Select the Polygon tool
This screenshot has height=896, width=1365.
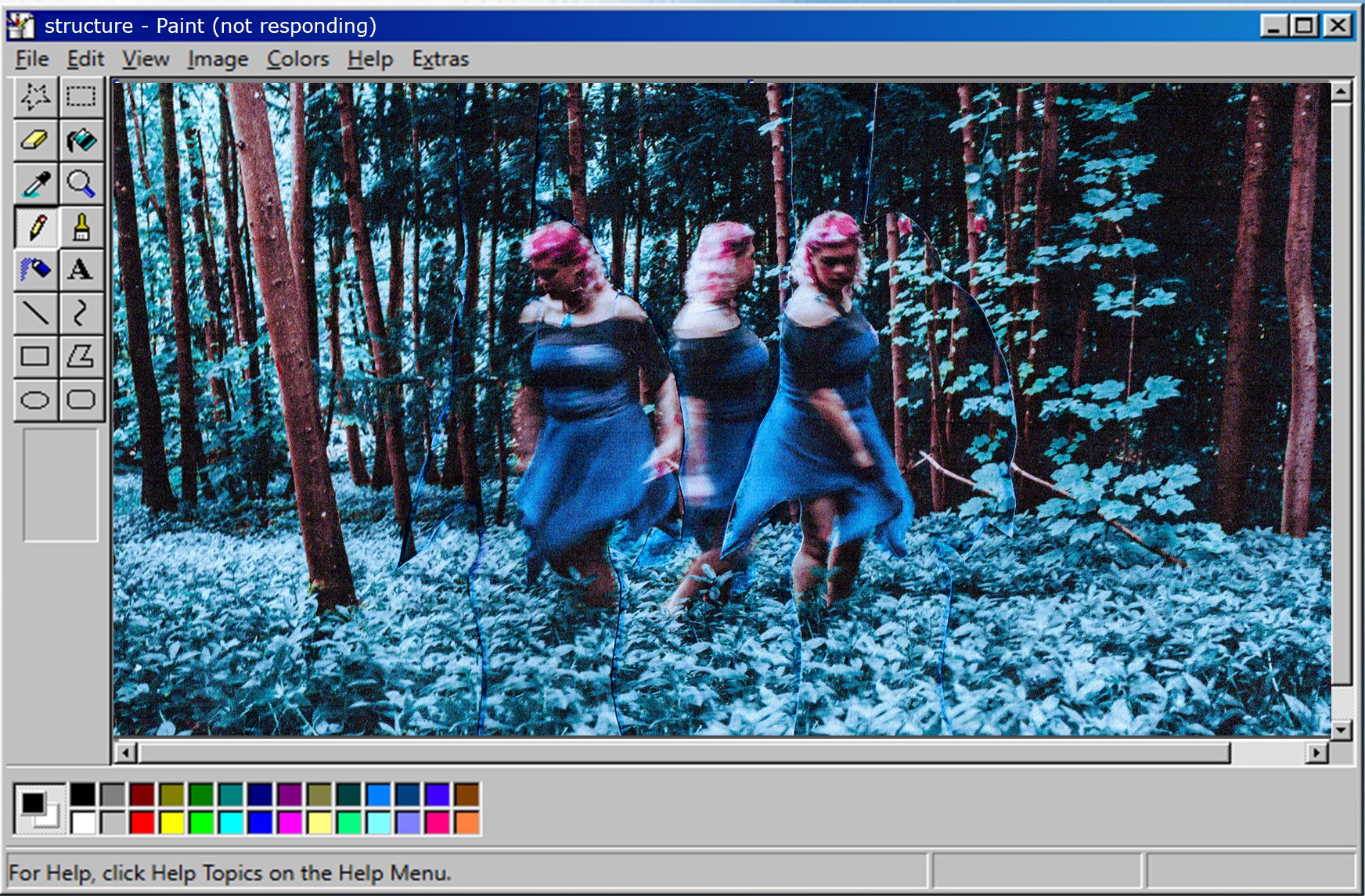tap(81, 357)
